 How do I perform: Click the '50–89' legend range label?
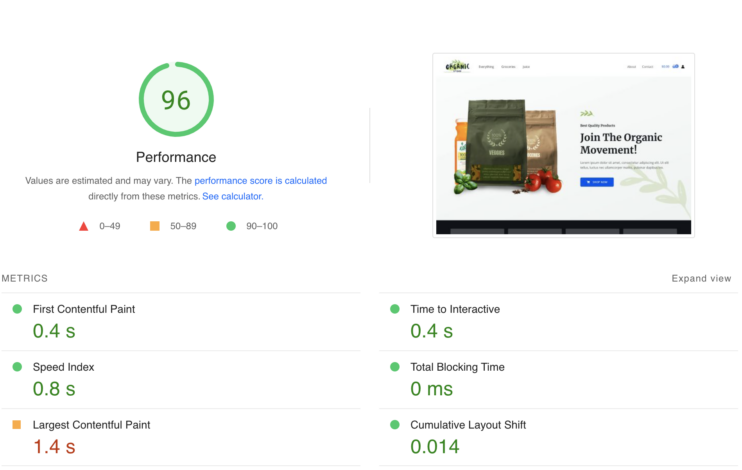(183, 226)
